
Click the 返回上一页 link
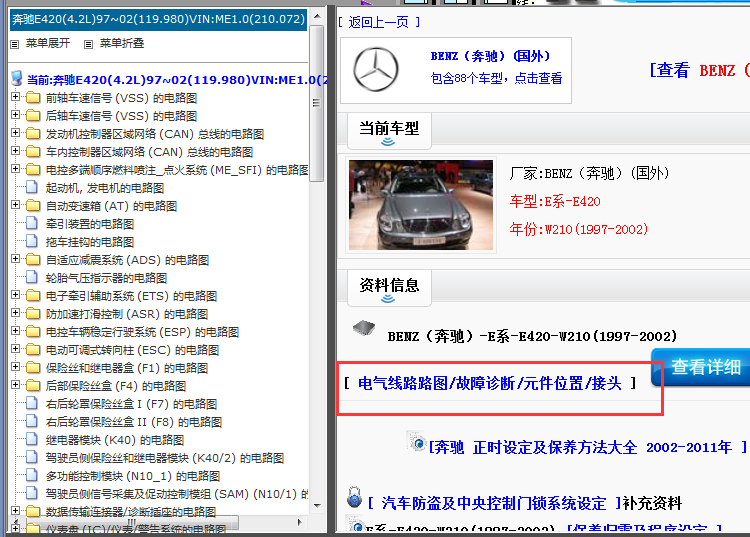378,22
